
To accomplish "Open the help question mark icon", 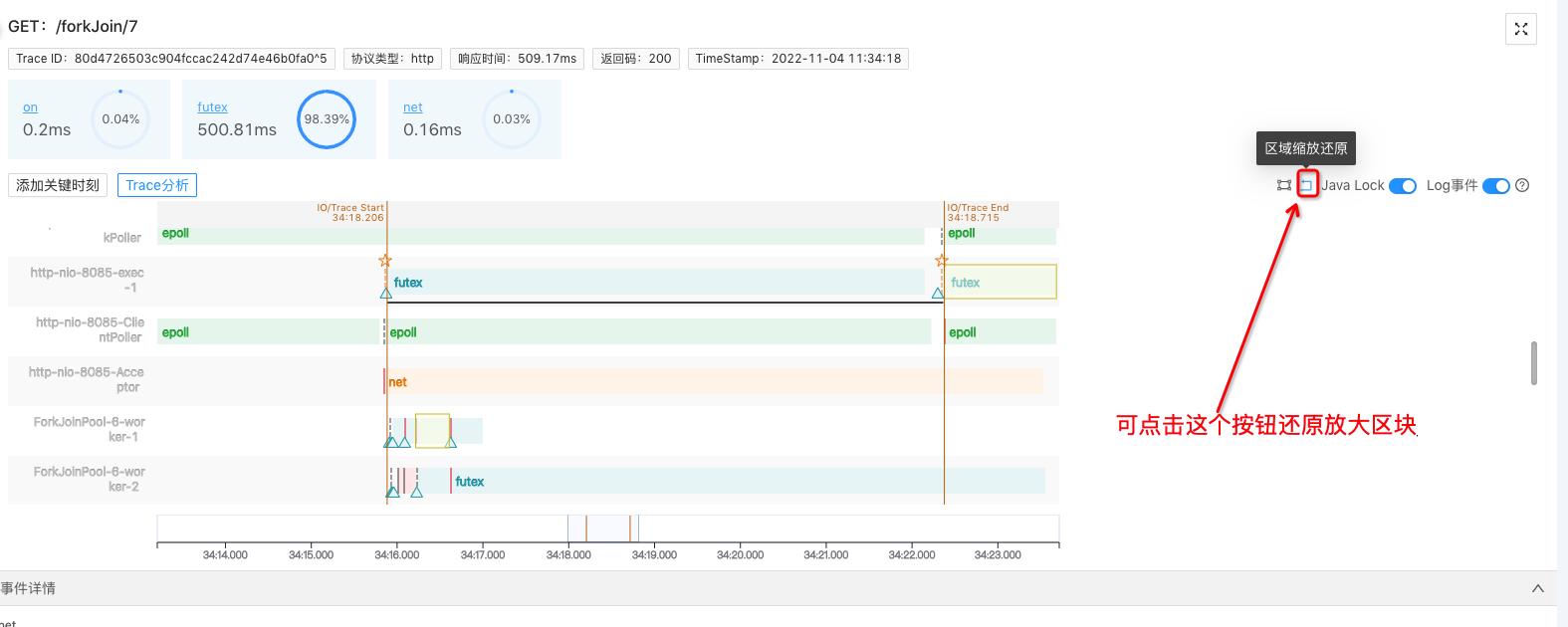I will click(1522, 185).
